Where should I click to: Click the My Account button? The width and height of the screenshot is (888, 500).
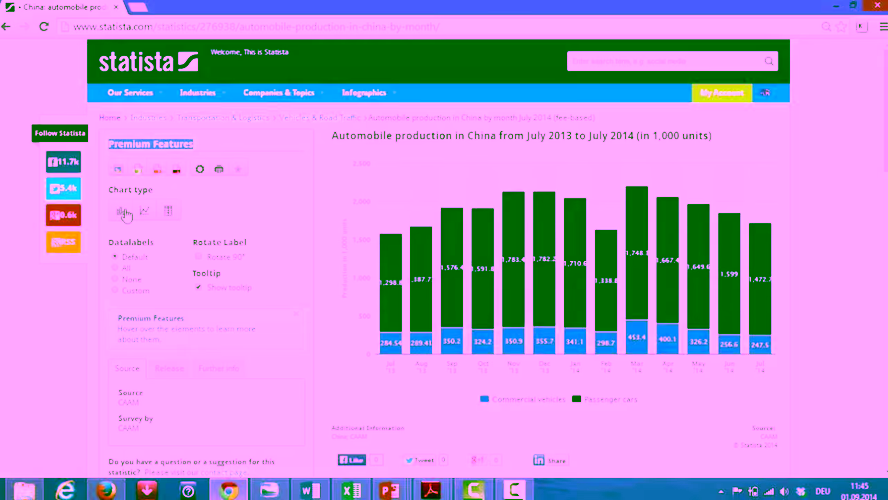point(722,93)
